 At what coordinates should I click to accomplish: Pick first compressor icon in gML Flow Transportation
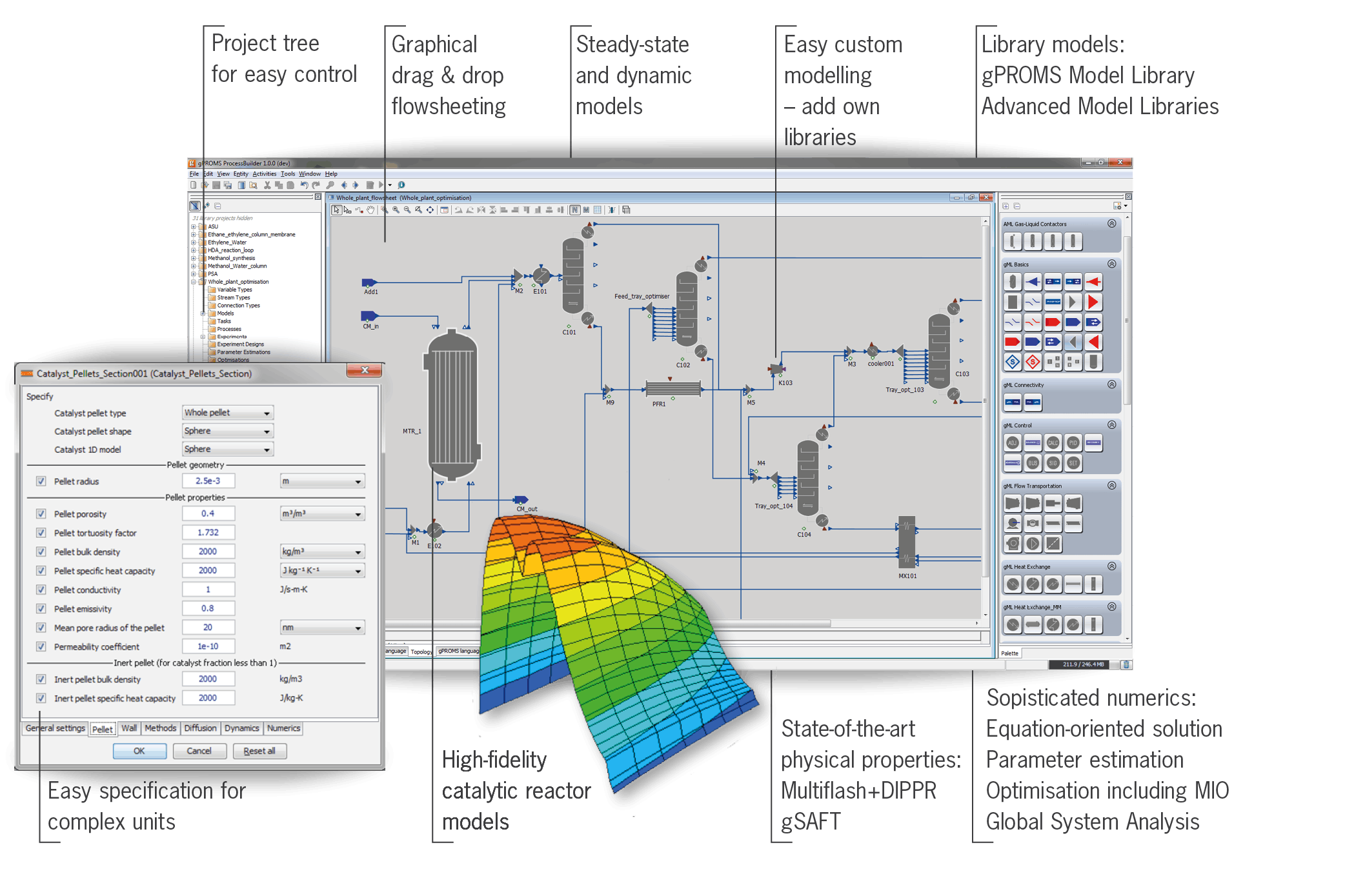tap(1013, 503)
